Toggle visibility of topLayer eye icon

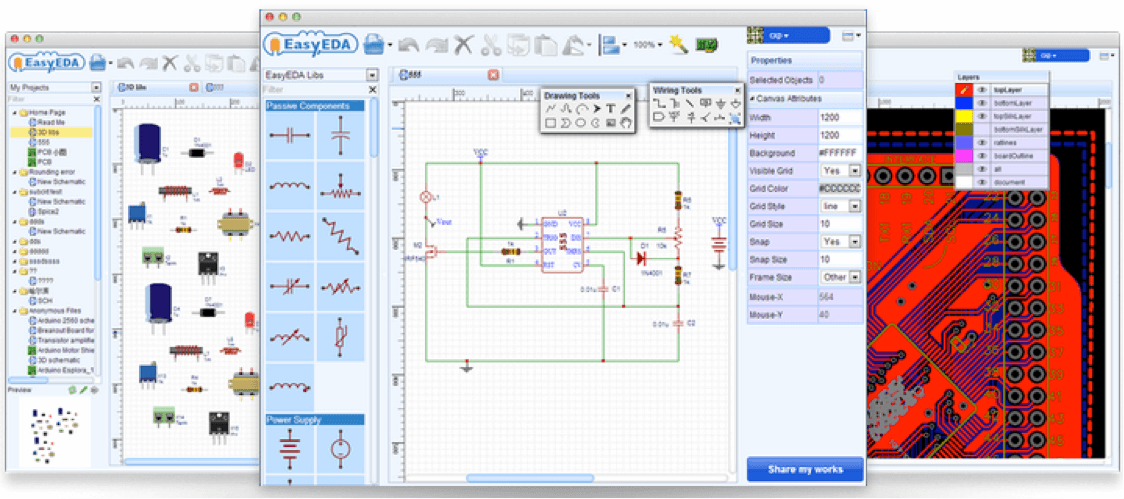(x=982, y=90)
